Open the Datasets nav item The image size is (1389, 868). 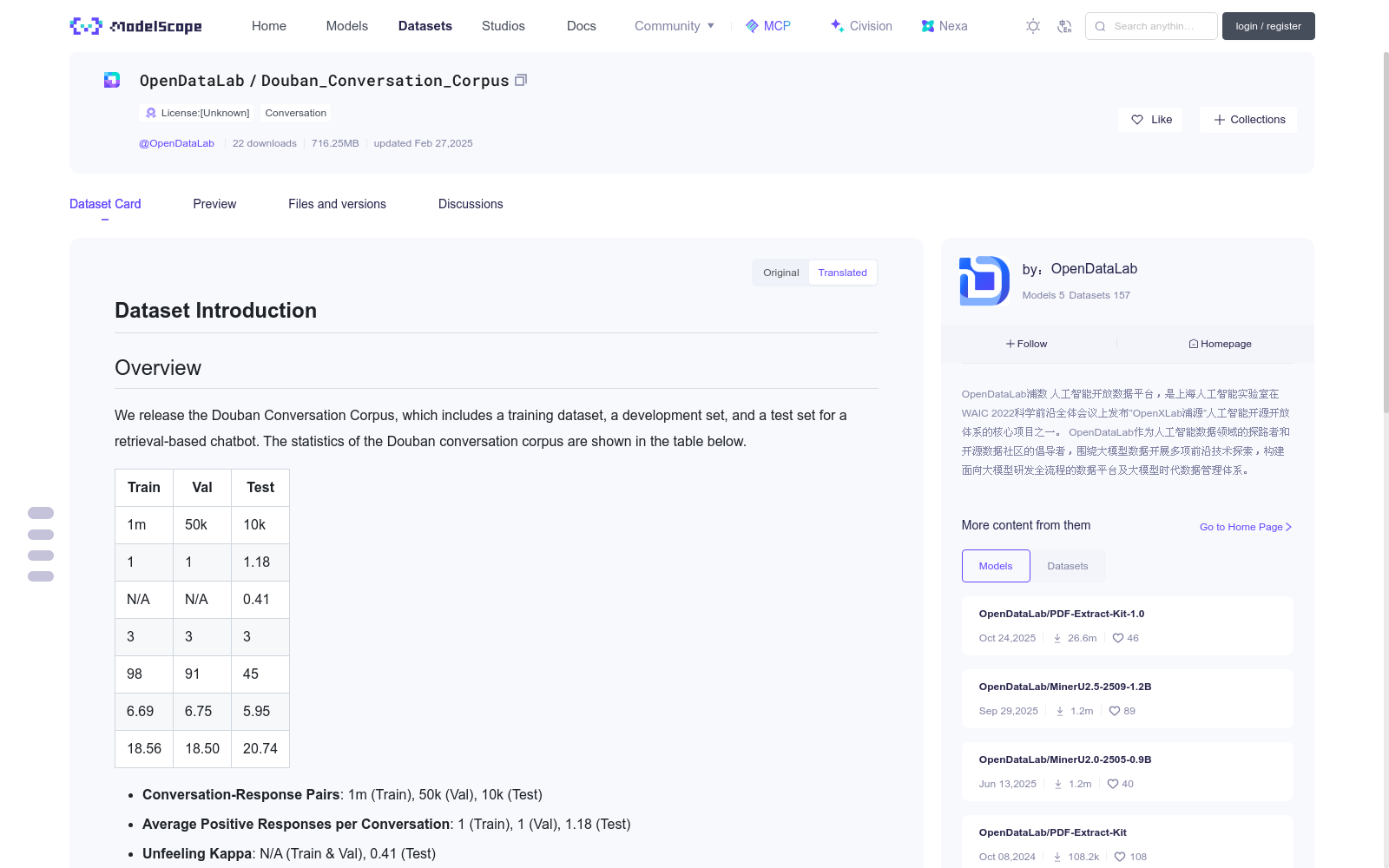click(x=425, y=26)
